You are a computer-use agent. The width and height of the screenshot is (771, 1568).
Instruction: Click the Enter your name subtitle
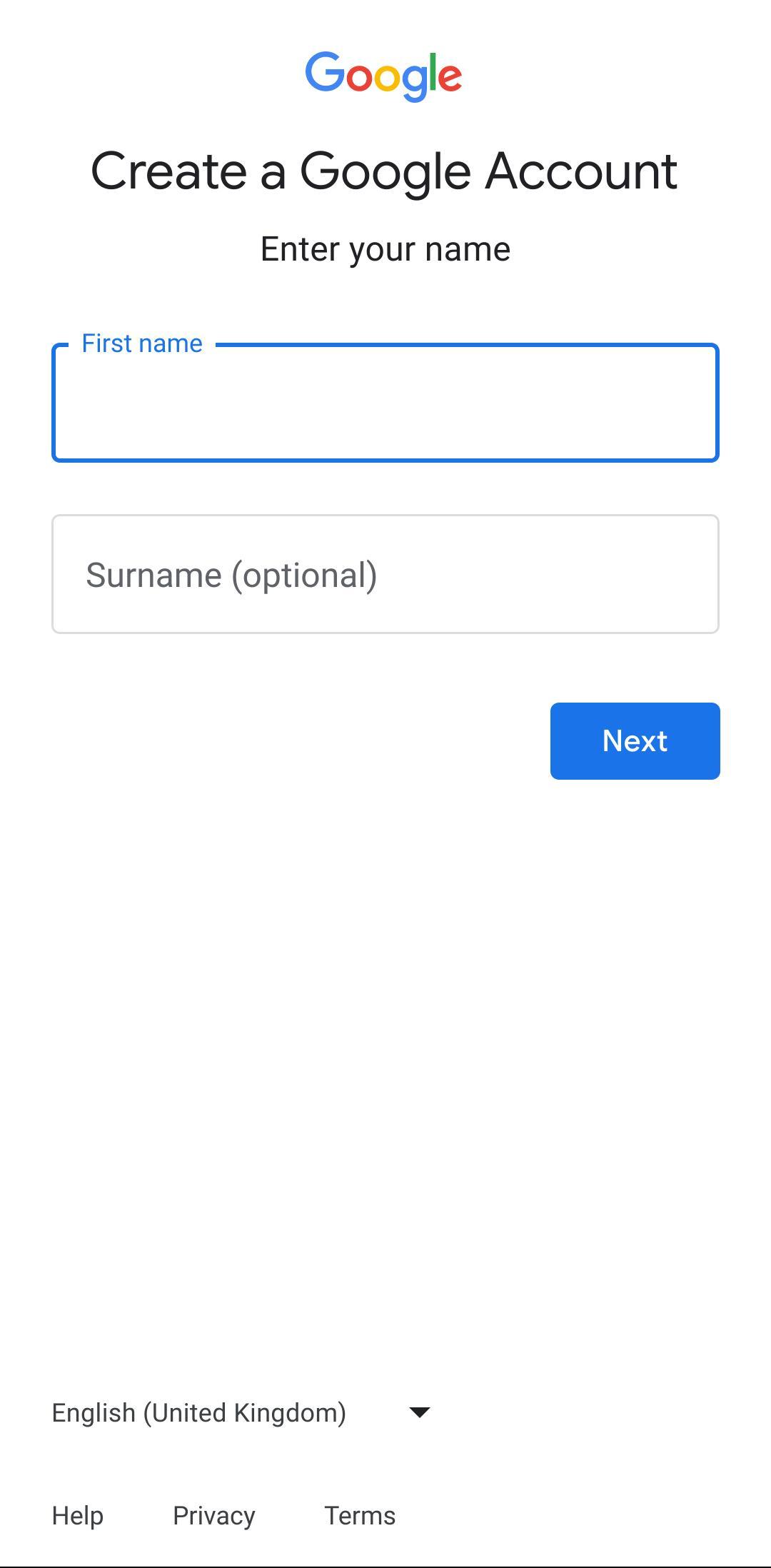coord(385,249)
